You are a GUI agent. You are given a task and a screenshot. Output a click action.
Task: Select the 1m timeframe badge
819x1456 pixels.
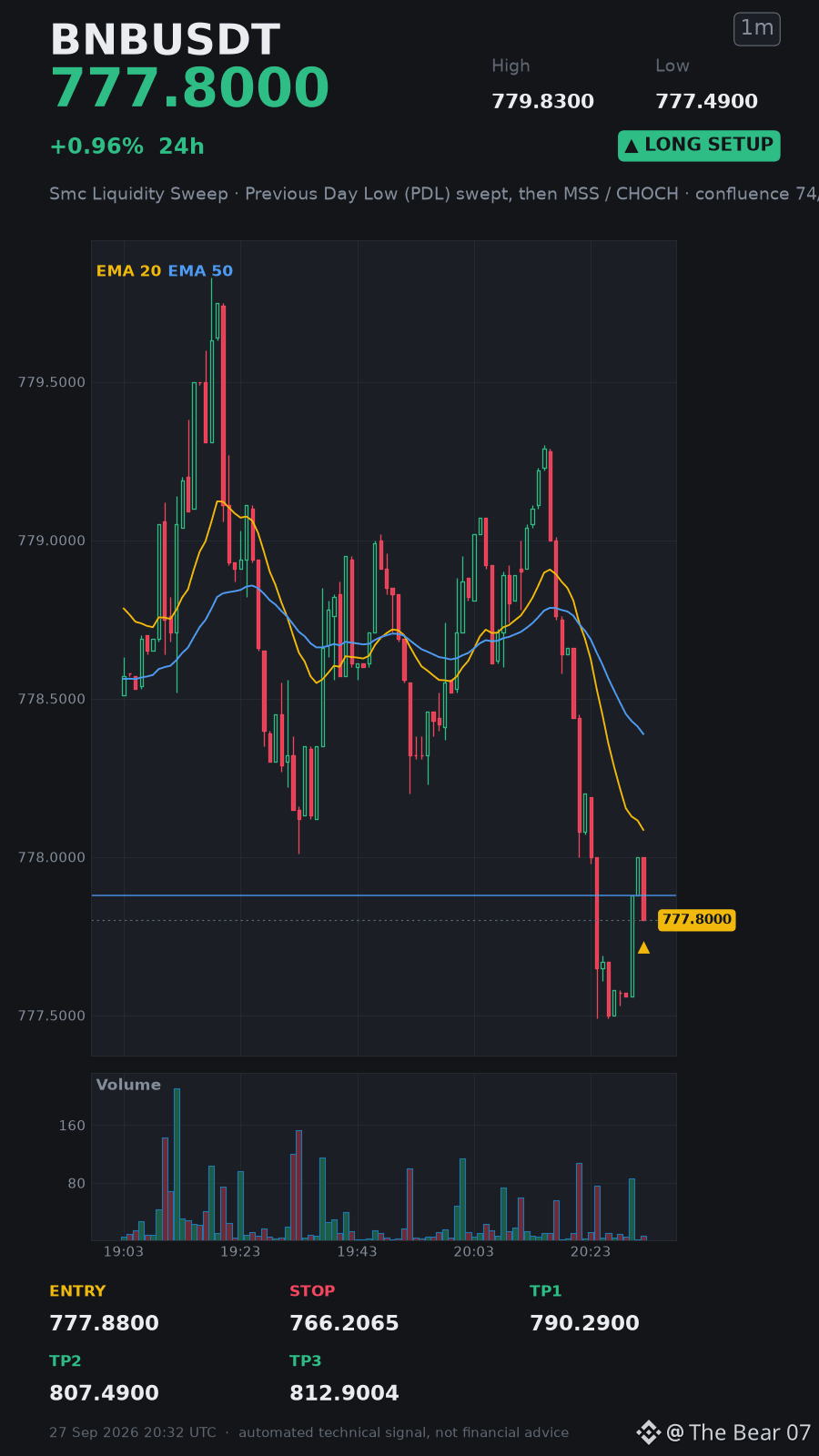[757, 28]
